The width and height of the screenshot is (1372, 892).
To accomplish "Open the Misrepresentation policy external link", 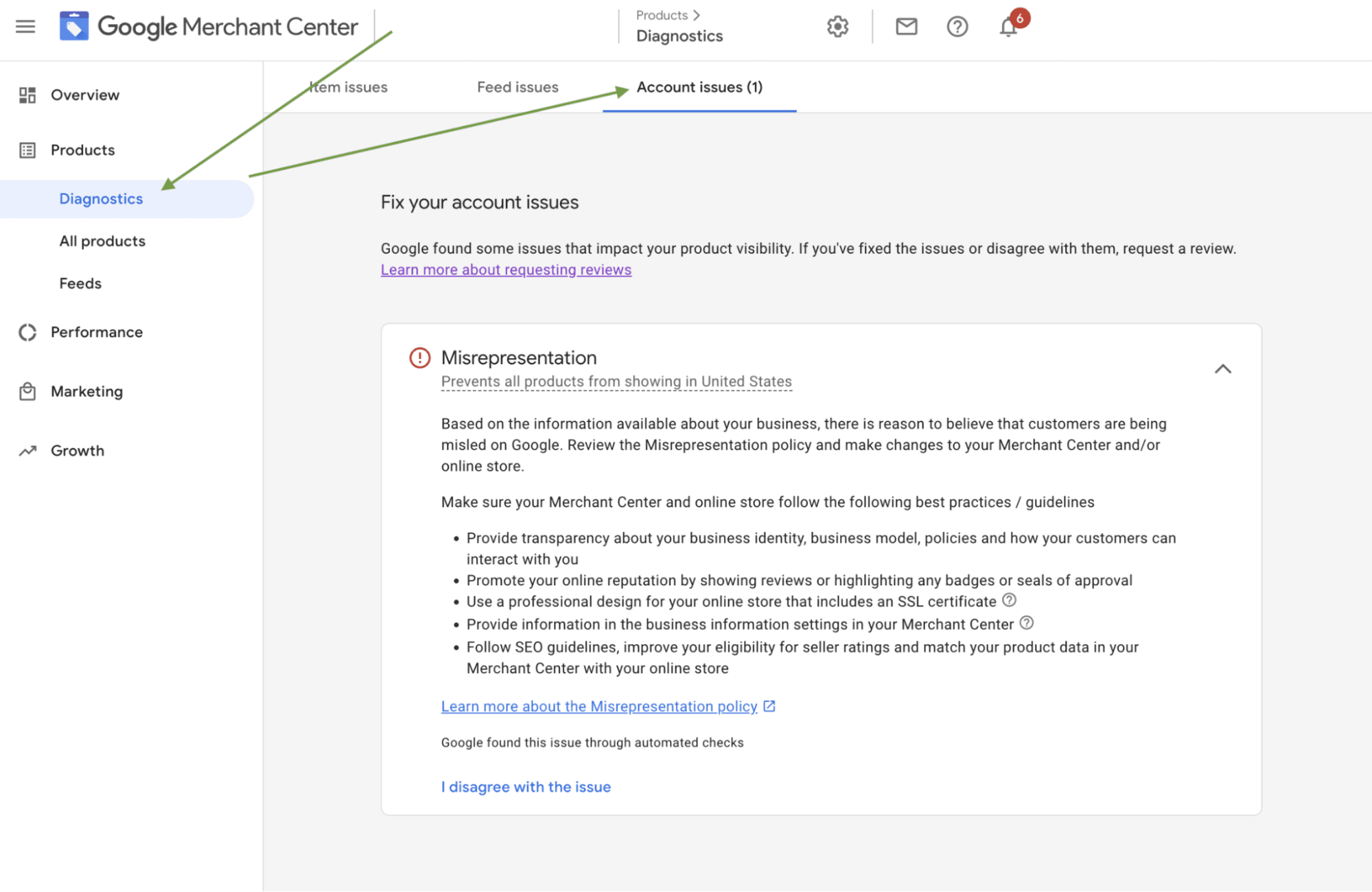I will tap(598, 706).
